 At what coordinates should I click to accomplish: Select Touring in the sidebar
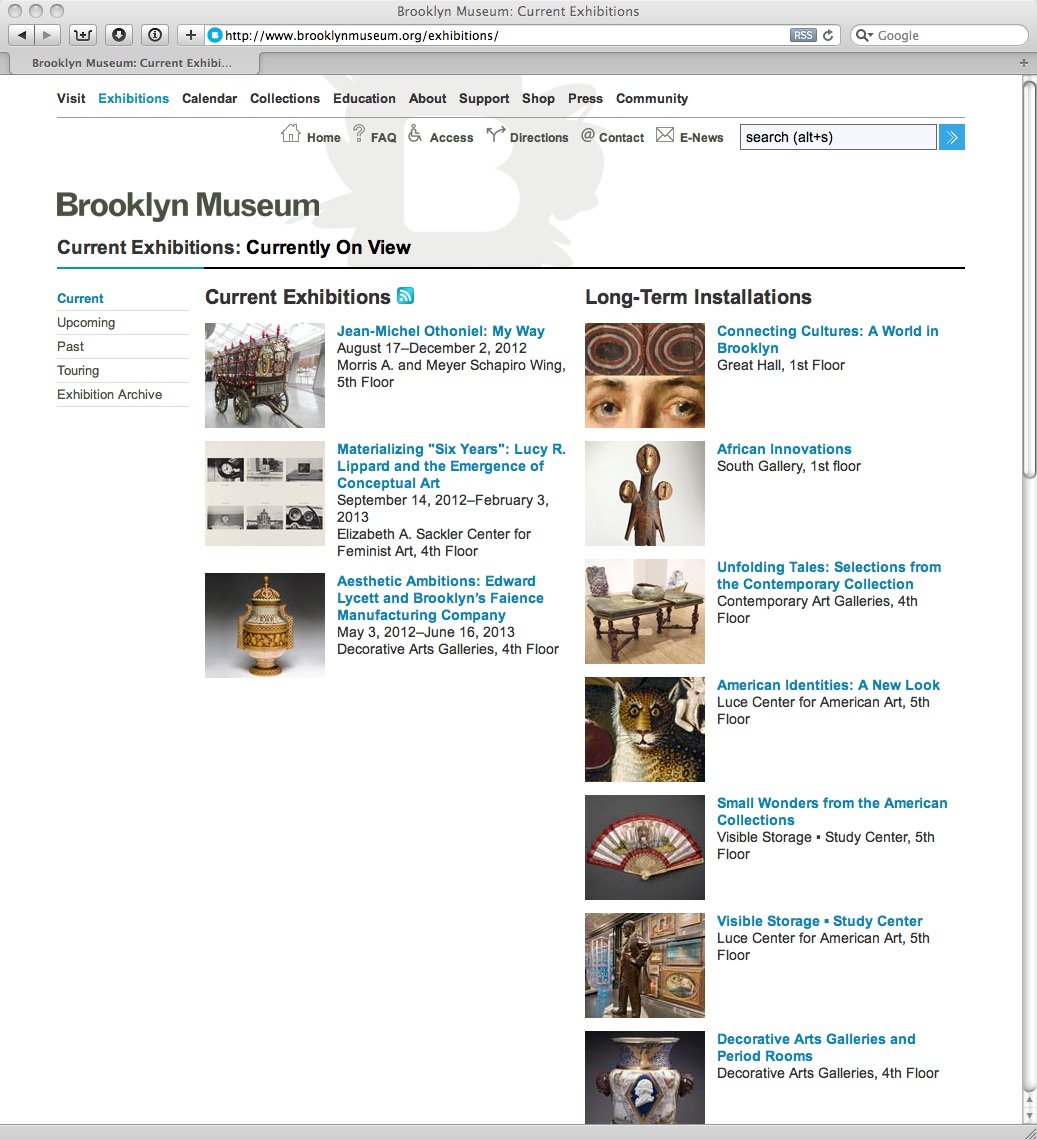78,370
